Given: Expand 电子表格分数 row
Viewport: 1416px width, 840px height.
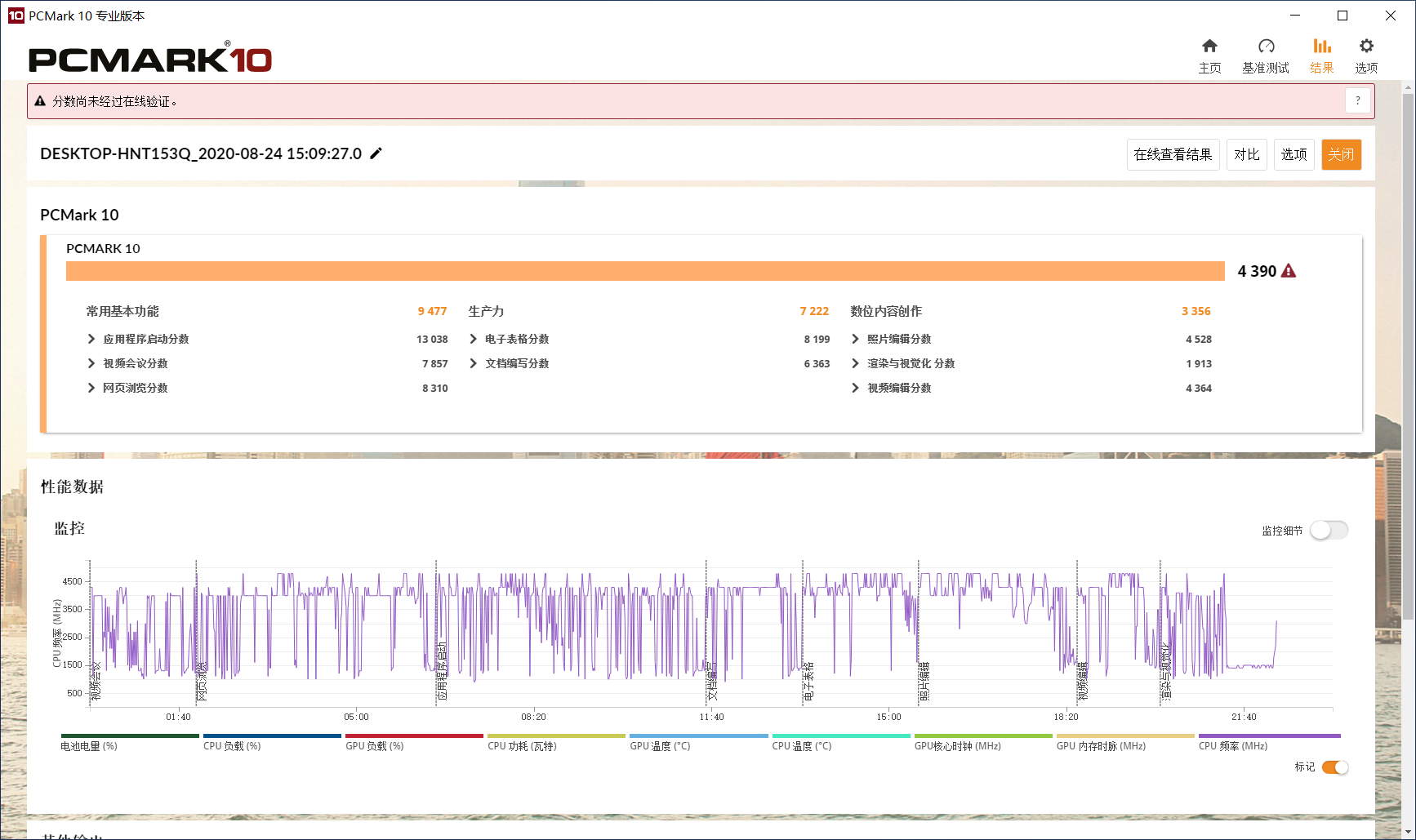Looking at the screenshot, I should 474,339.
